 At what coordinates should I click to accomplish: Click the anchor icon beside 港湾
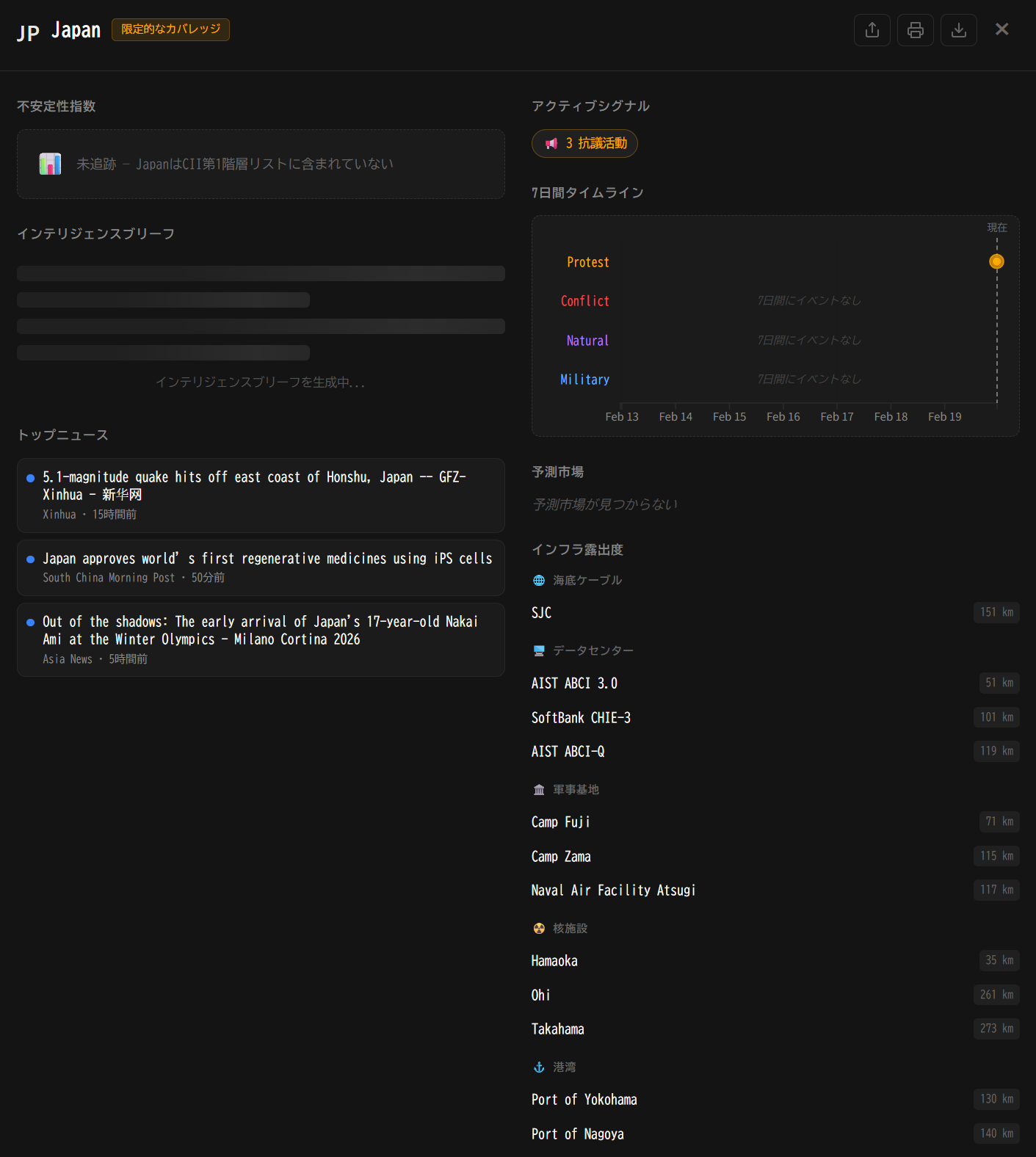point(539,1067)
